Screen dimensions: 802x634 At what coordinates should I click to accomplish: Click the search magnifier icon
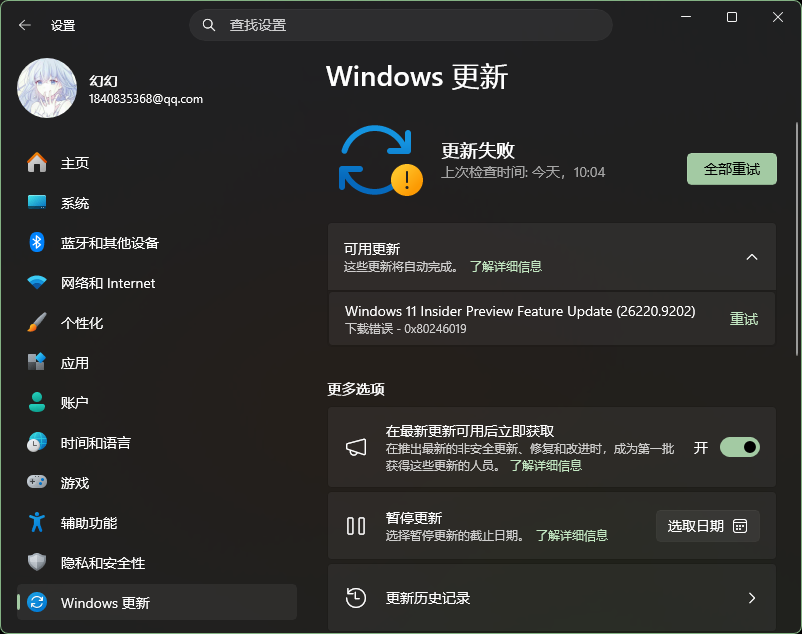(209, 25)
